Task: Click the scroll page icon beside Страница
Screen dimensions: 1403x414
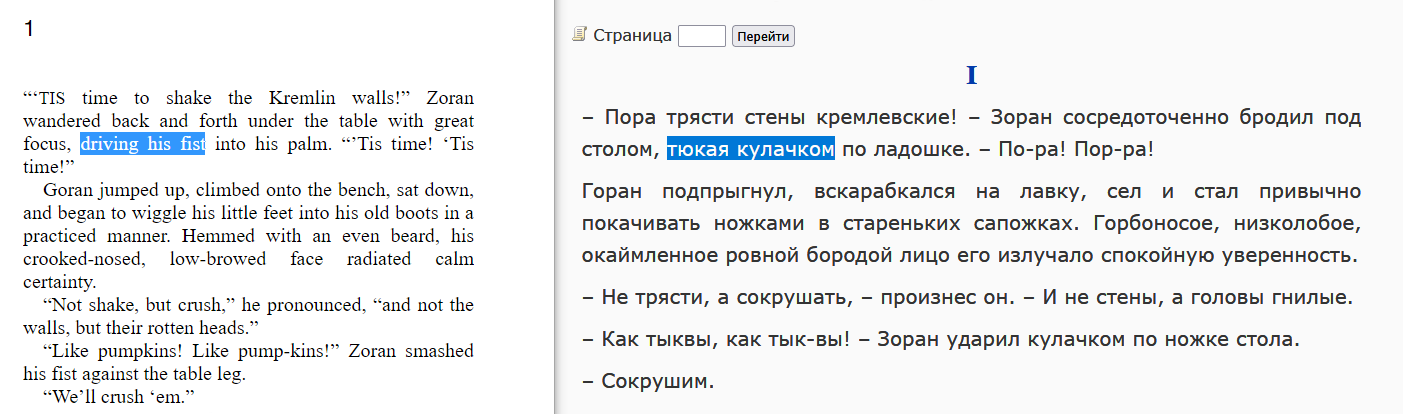Action: (579, 35)
